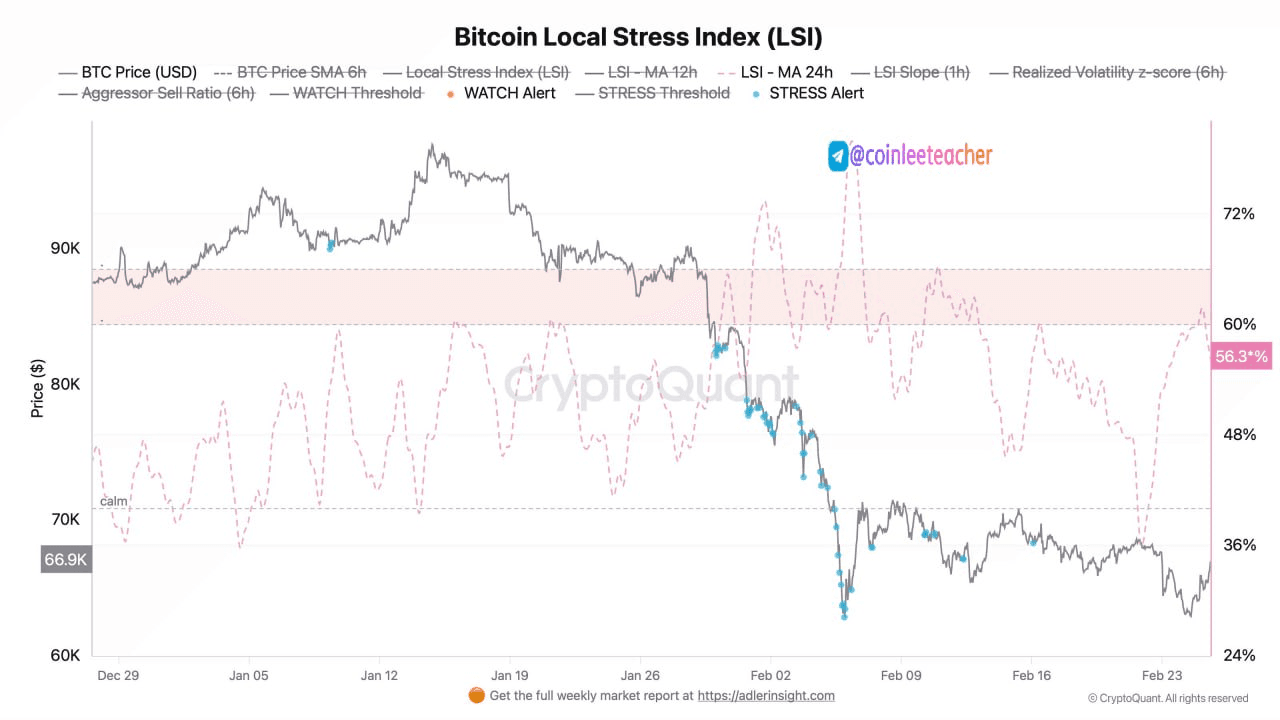Click the Telegram icon next to @coinleeteacher
This screenshot has width=1280, height=720.
[x=838, y=156]
